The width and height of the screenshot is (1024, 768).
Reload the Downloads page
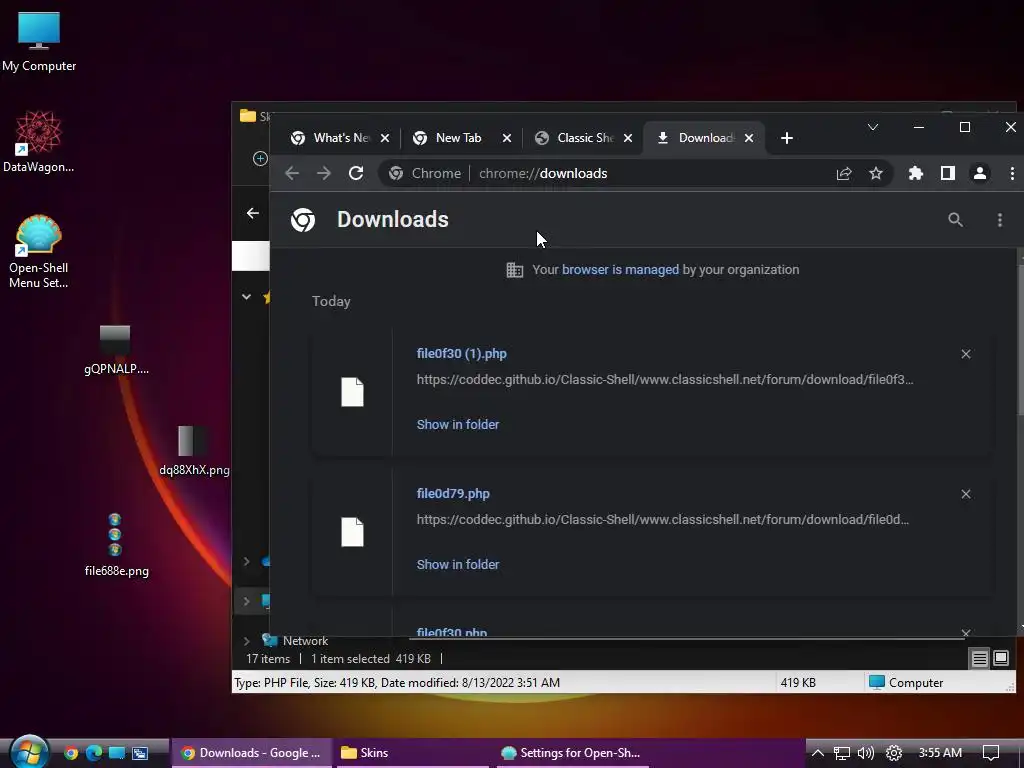[356, 173]
